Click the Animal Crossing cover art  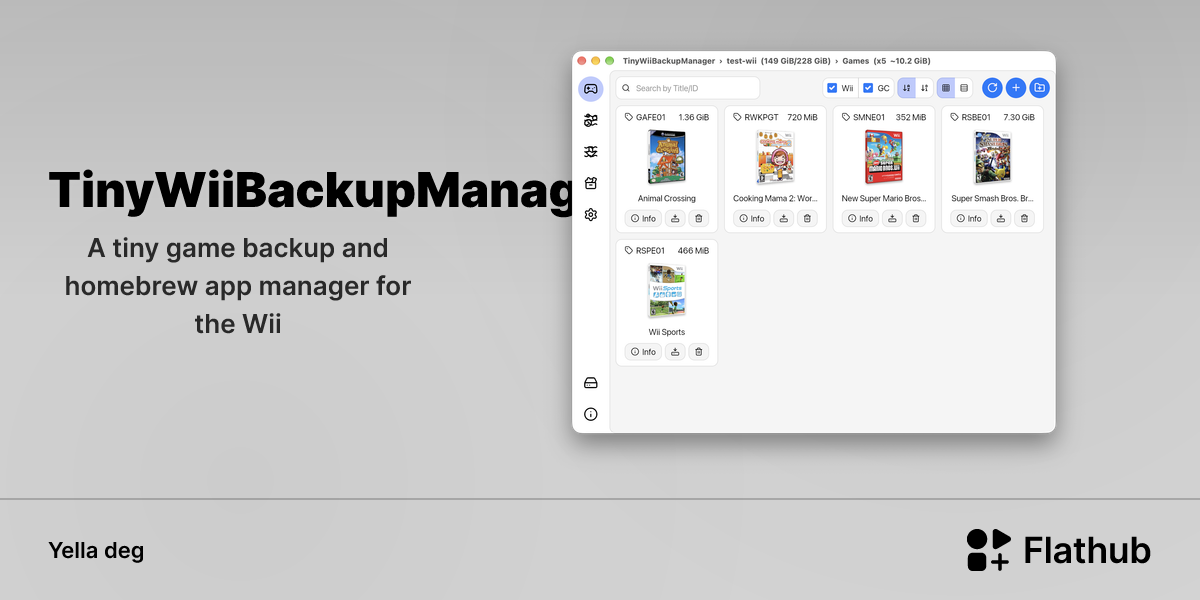click(x=667, y=157)
